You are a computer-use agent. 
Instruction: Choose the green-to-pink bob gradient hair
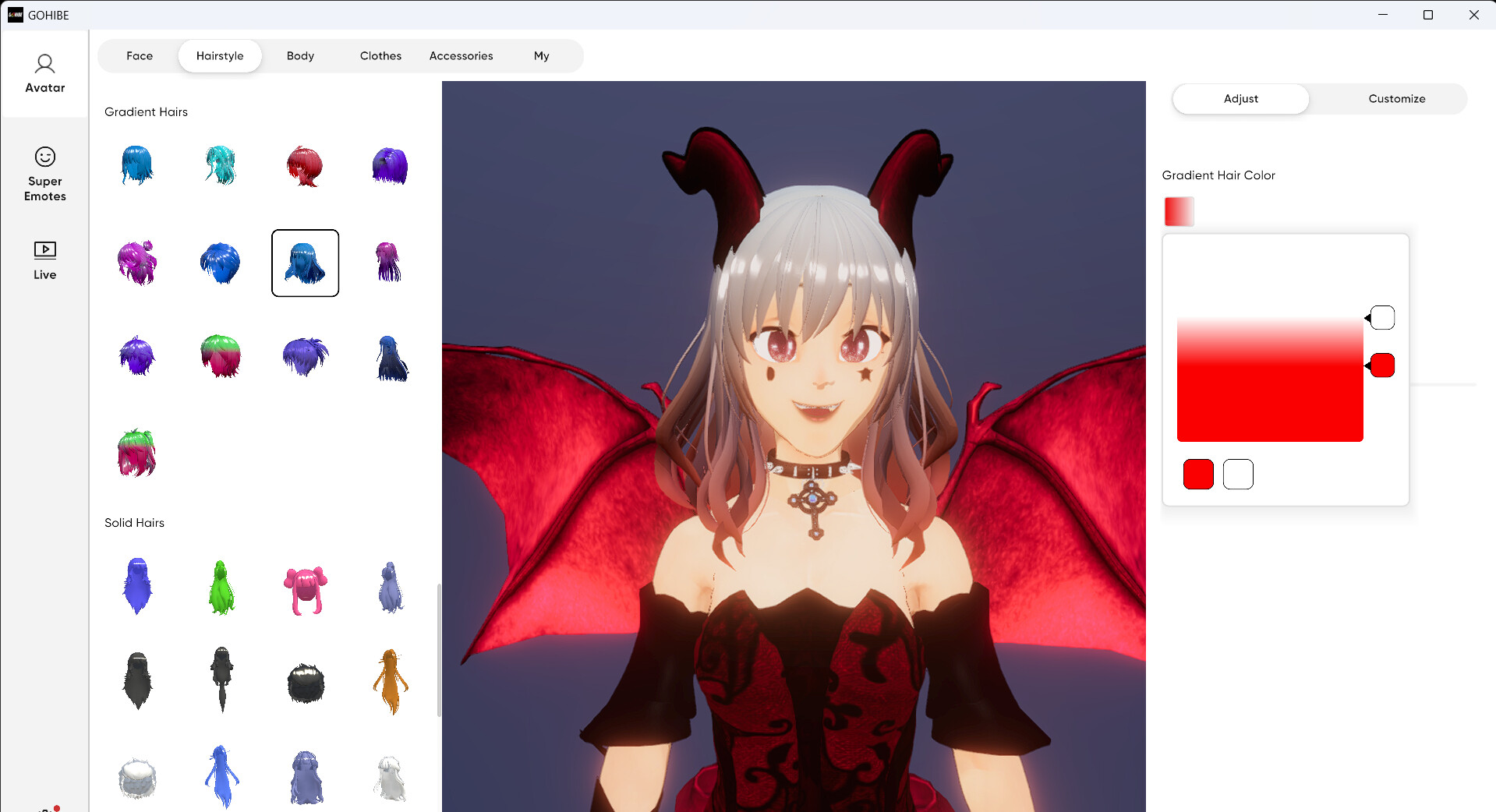(x=221, y=356)
